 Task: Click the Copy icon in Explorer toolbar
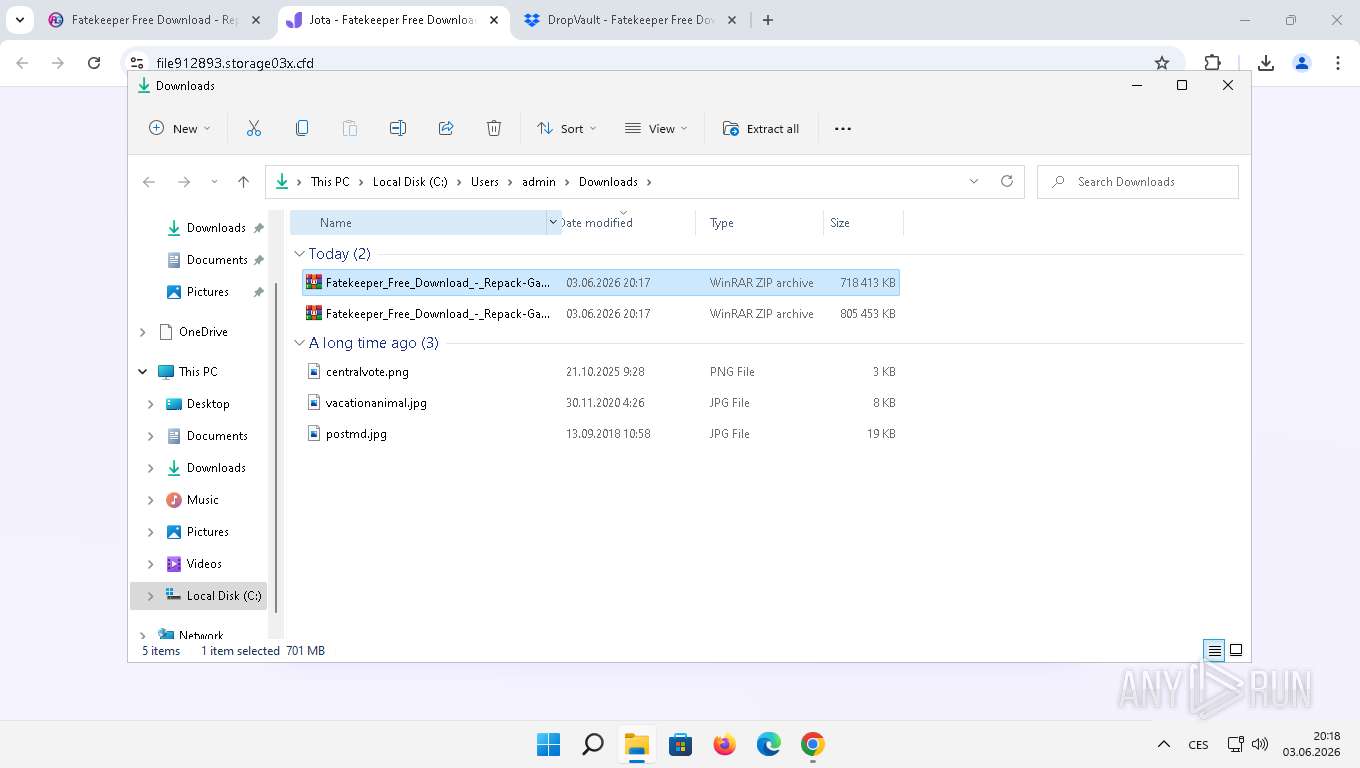[302, 128]
